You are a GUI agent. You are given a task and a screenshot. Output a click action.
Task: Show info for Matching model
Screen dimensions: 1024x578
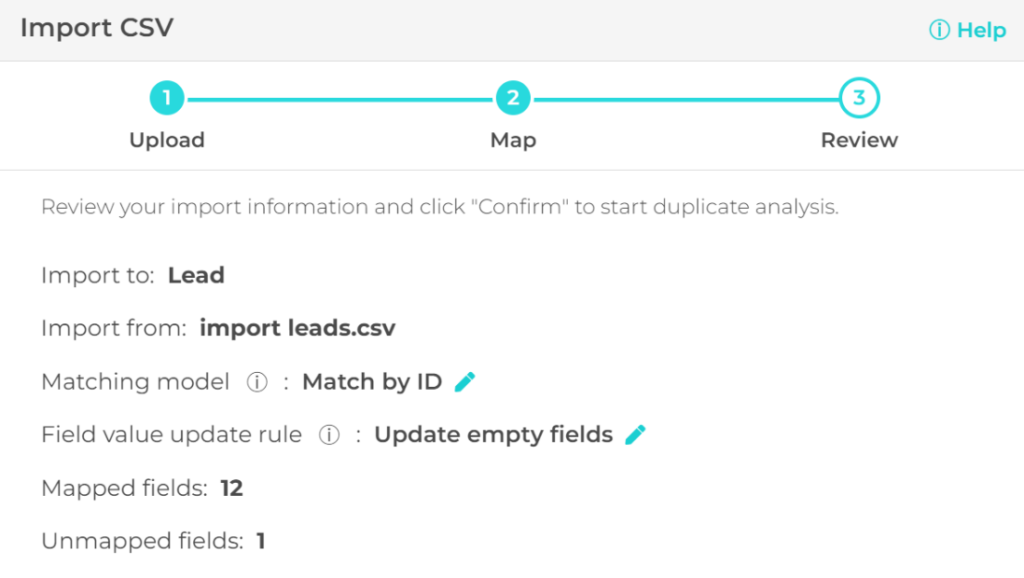click(x=257, y=382)
